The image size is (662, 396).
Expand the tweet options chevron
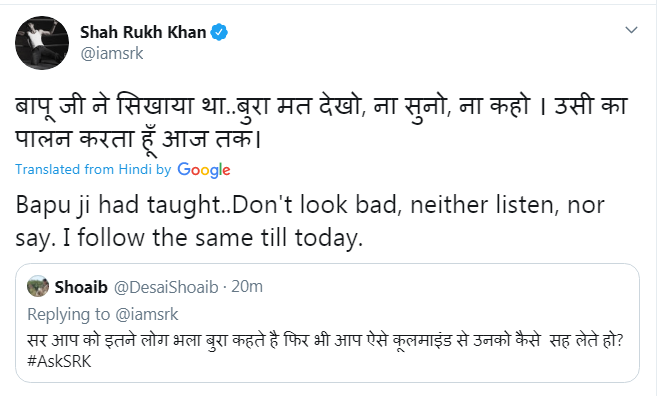[631, 30]
